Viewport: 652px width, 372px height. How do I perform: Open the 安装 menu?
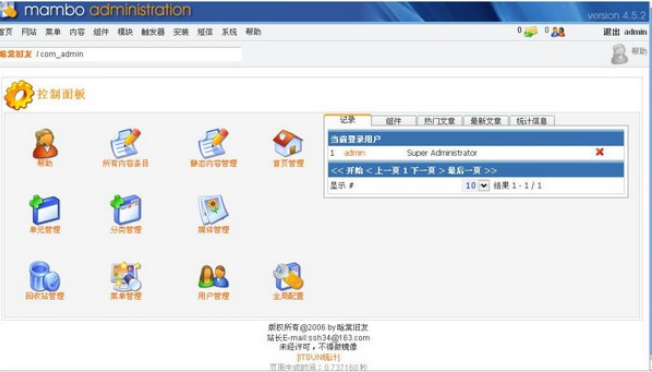coord(181,32)
